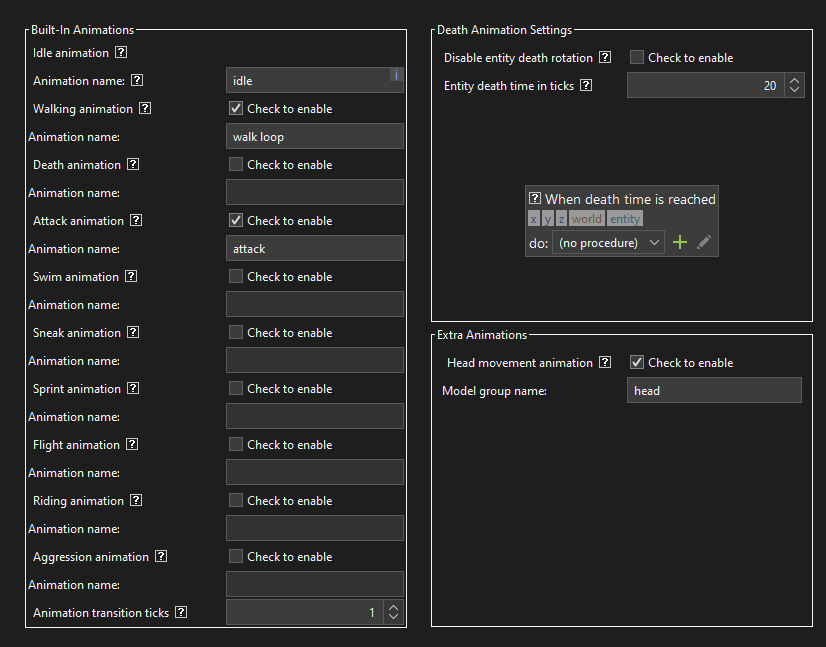
Task: Click the Sprint animation name field
Action: pyautogui.click(x=315, y=416)
